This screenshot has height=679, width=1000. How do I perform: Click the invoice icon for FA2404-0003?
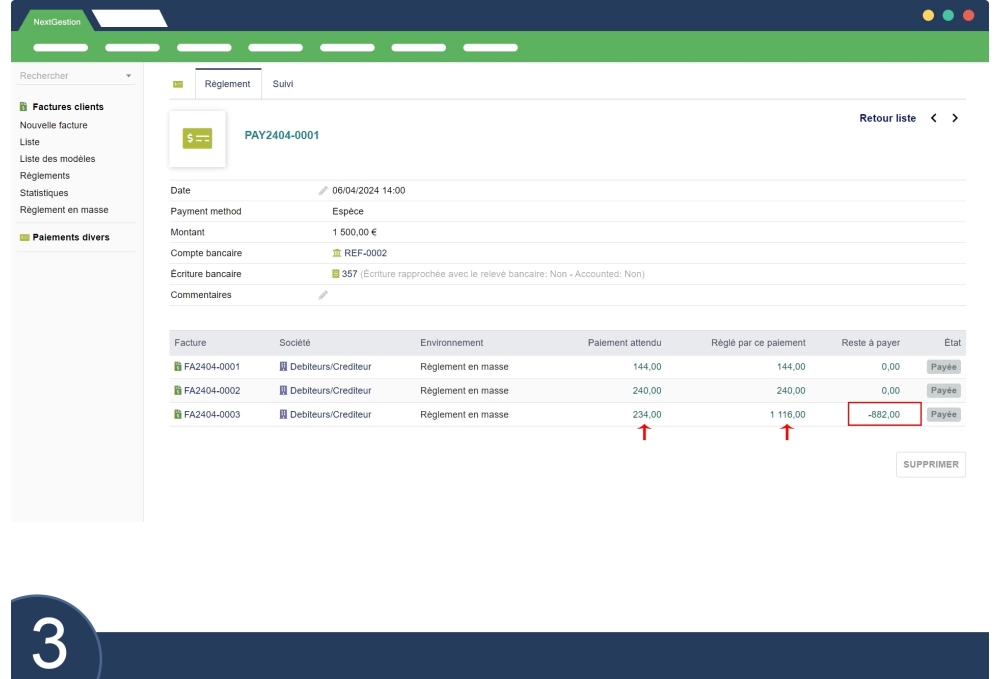coord(179,414)
